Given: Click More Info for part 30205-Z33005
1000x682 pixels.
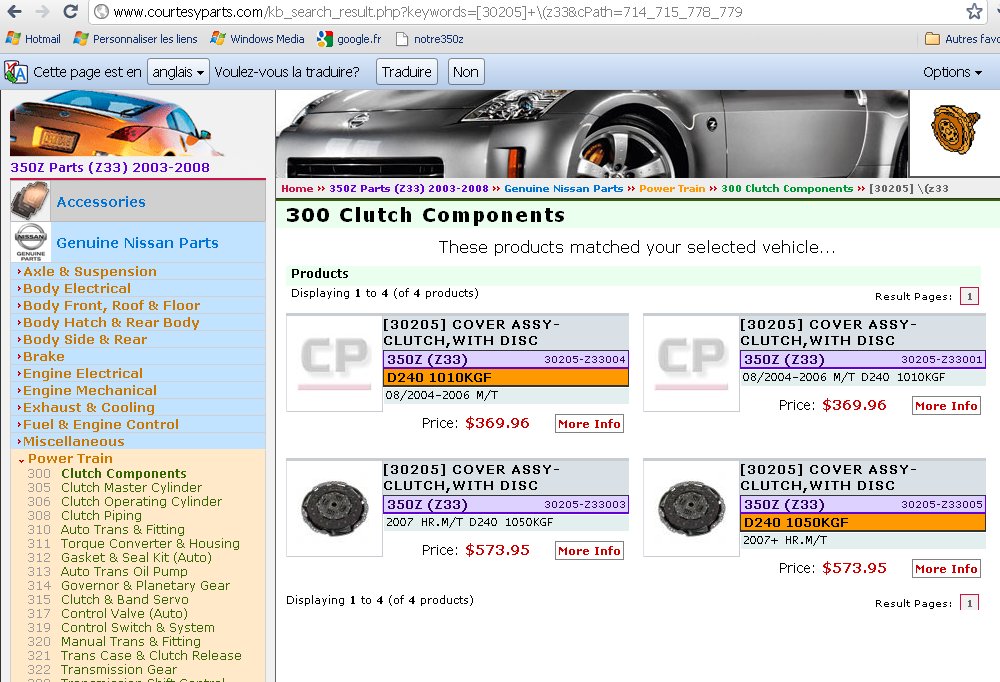Looking at the screenshot, I should coord(946,568).
